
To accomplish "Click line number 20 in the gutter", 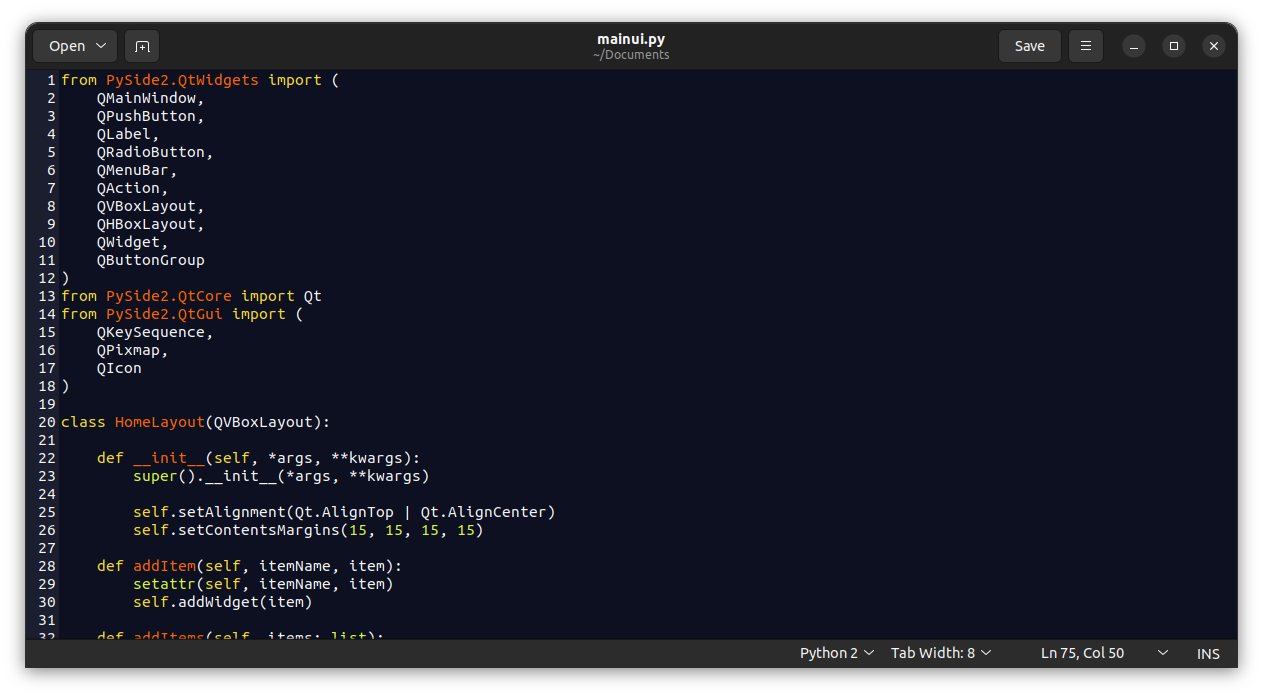I will [47, 422].
